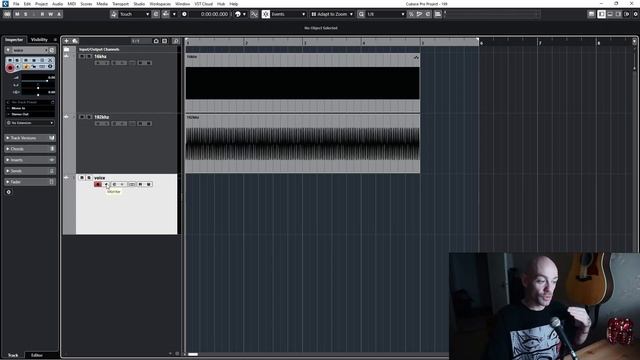Select the 192khz audio waveform event
Viewport: 640px width, 360px height.
[302, 144]
